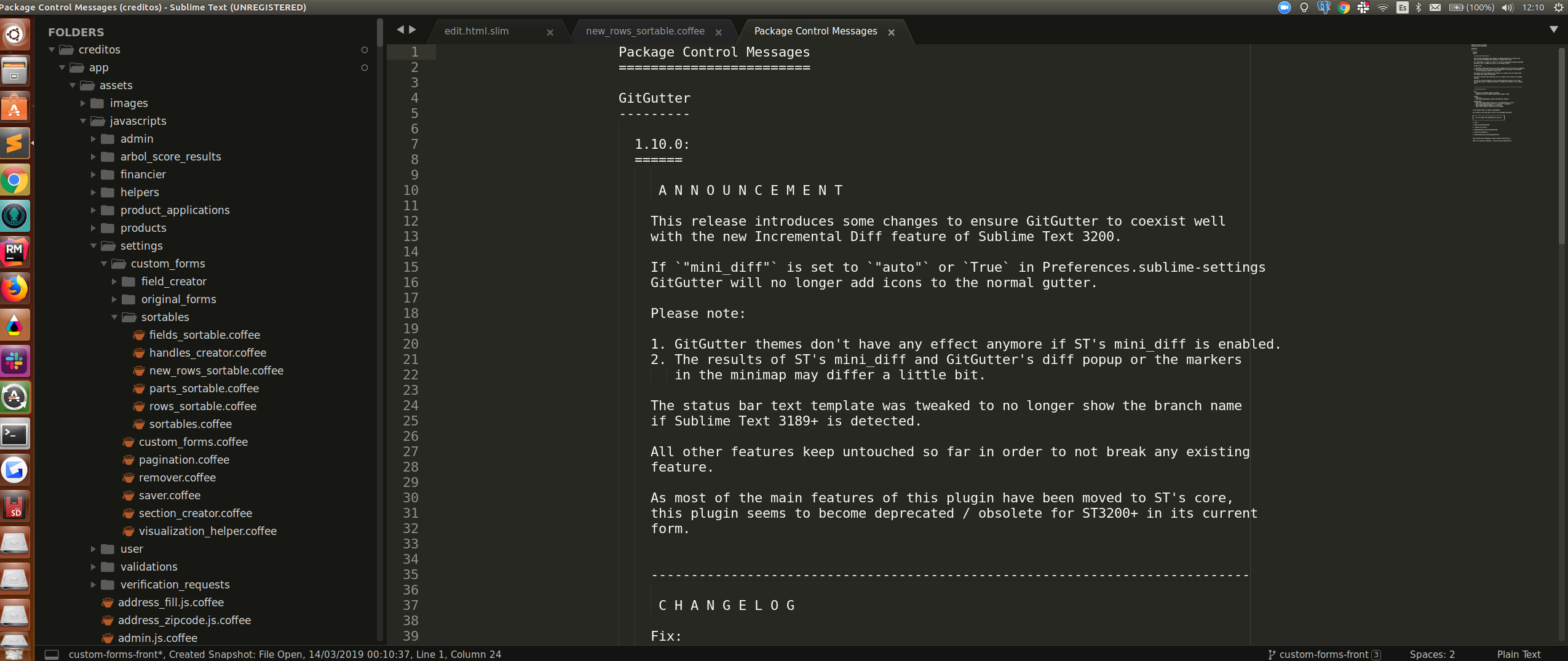Open address_zipcode.js.coffee file
Viewport: 1568px width, 661px height.
tap(184, 620)
